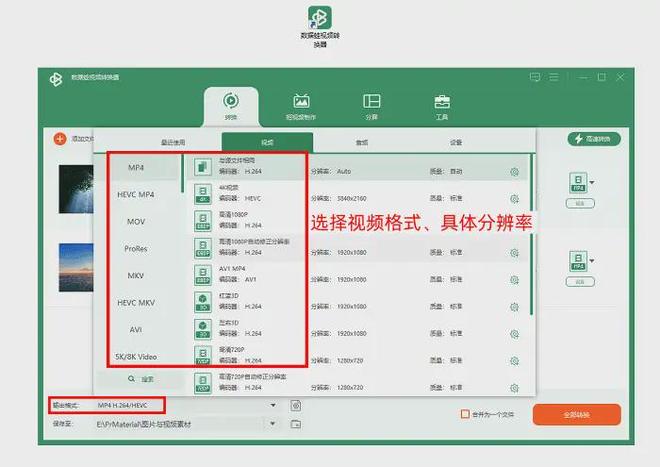Open the feedback message icon in title bar
This screenshot has height=467, width=660.
click(535, 77)
